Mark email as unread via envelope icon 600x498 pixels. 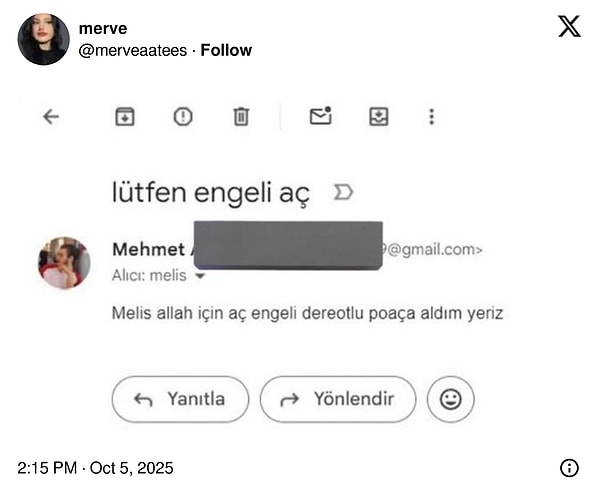pos(320,116)
